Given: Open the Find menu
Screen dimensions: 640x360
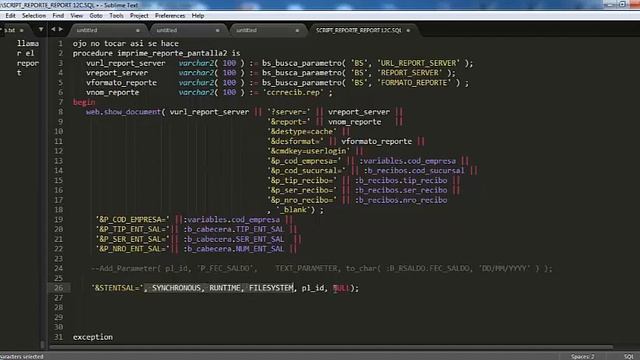Looking at the screenshot, I should 58,16.
